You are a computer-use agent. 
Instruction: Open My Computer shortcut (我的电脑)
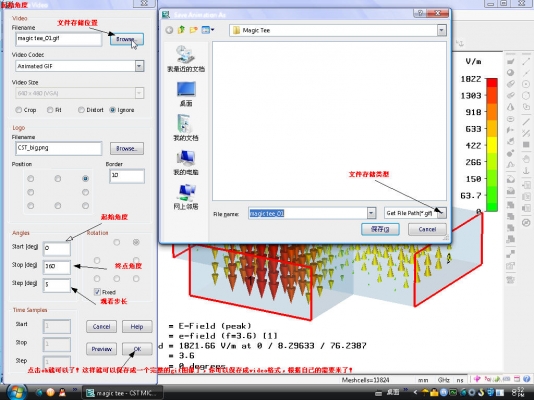coord(186,163)
